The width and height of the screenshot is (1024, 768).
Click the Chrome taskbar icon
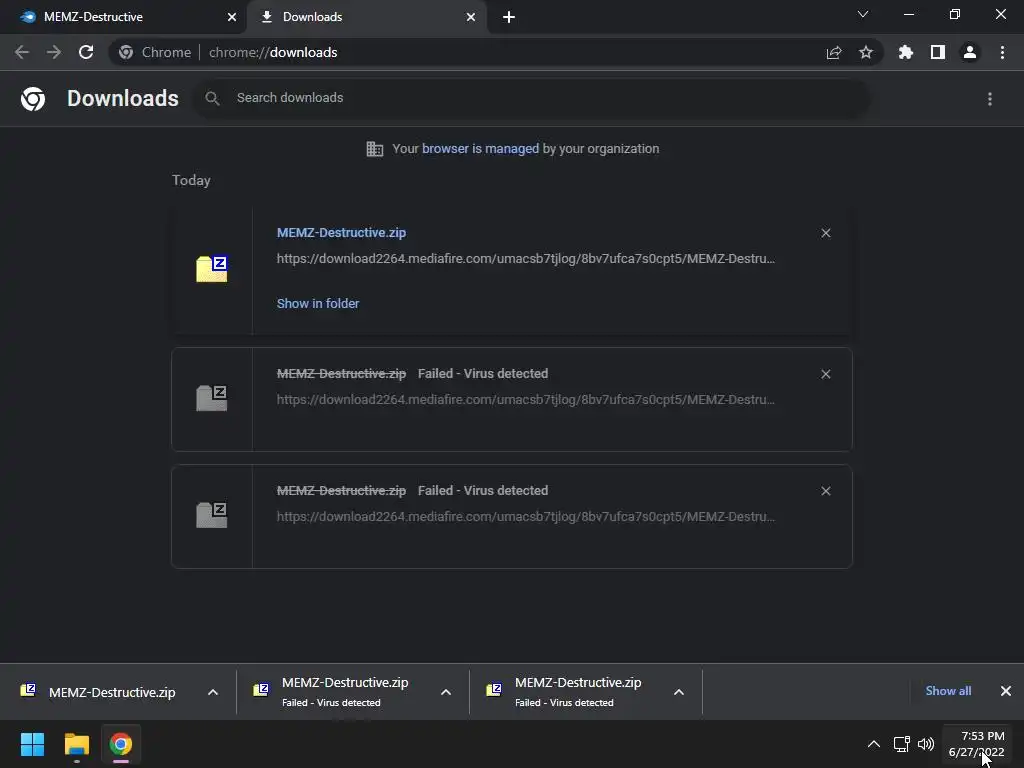(121, 744)
